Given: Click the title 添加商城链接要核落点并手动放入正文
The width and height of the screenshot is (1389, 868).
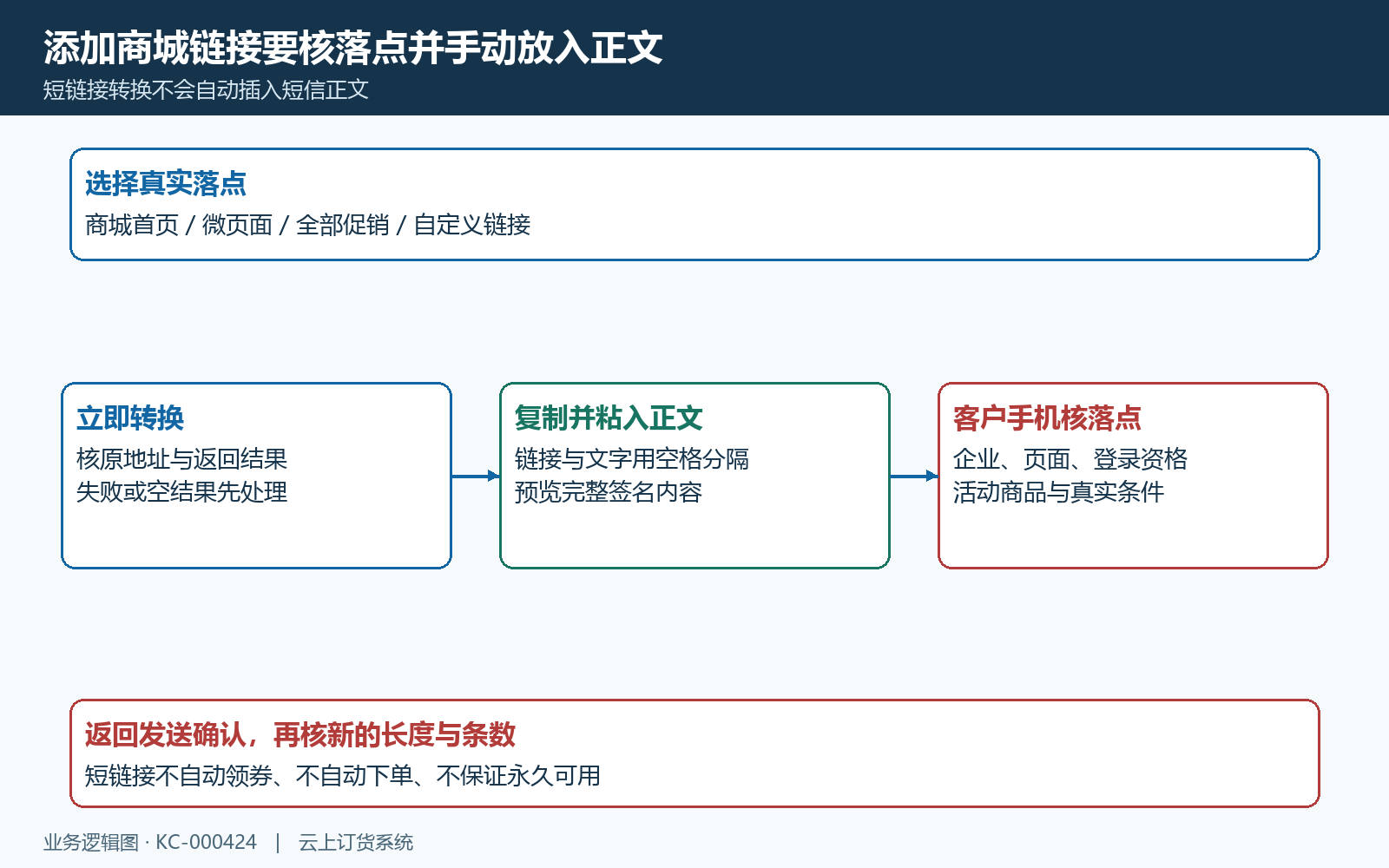Looking at the screenshot, I should pyautogui.click(x=353, y=48).
